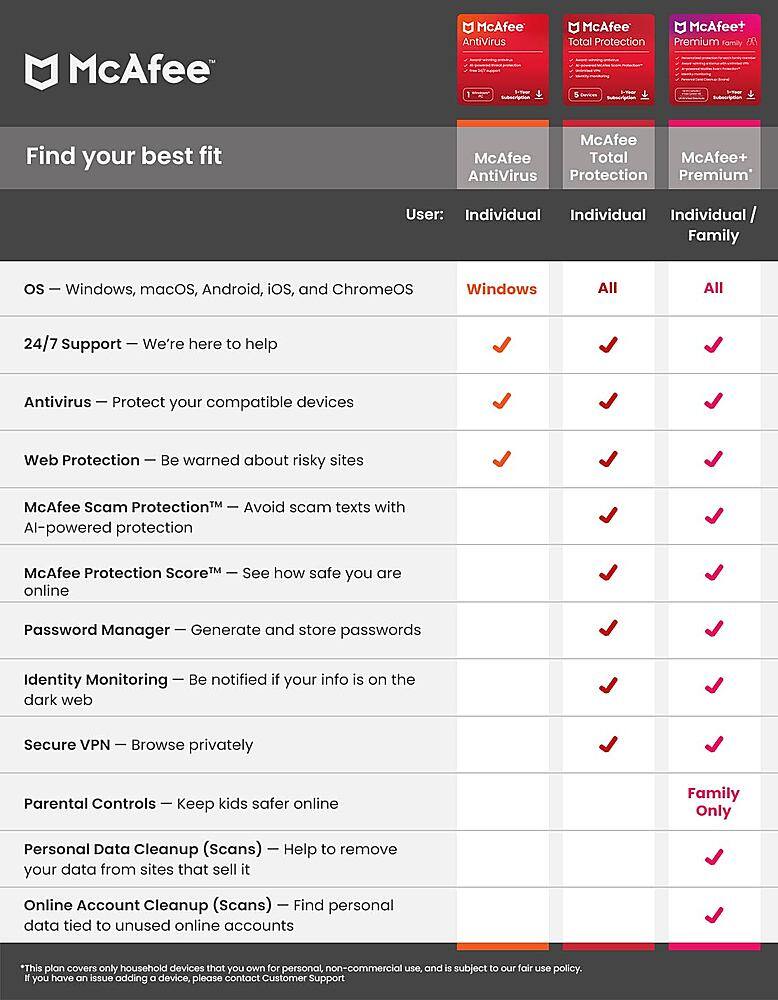The height and width of the screenshot is (1000, 778).
Task: Open the McAfee Total Protection product box image
Action: tap(608, 60)
